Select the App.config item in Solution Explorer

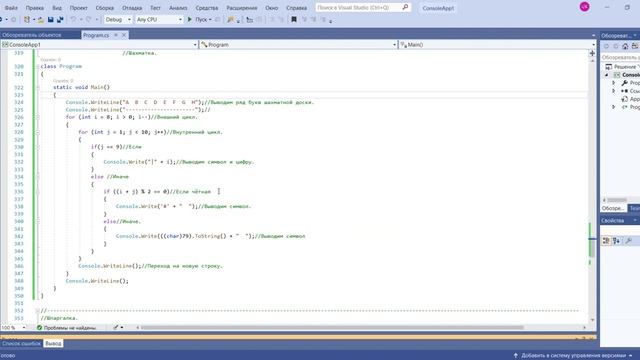tap(631, 99)
